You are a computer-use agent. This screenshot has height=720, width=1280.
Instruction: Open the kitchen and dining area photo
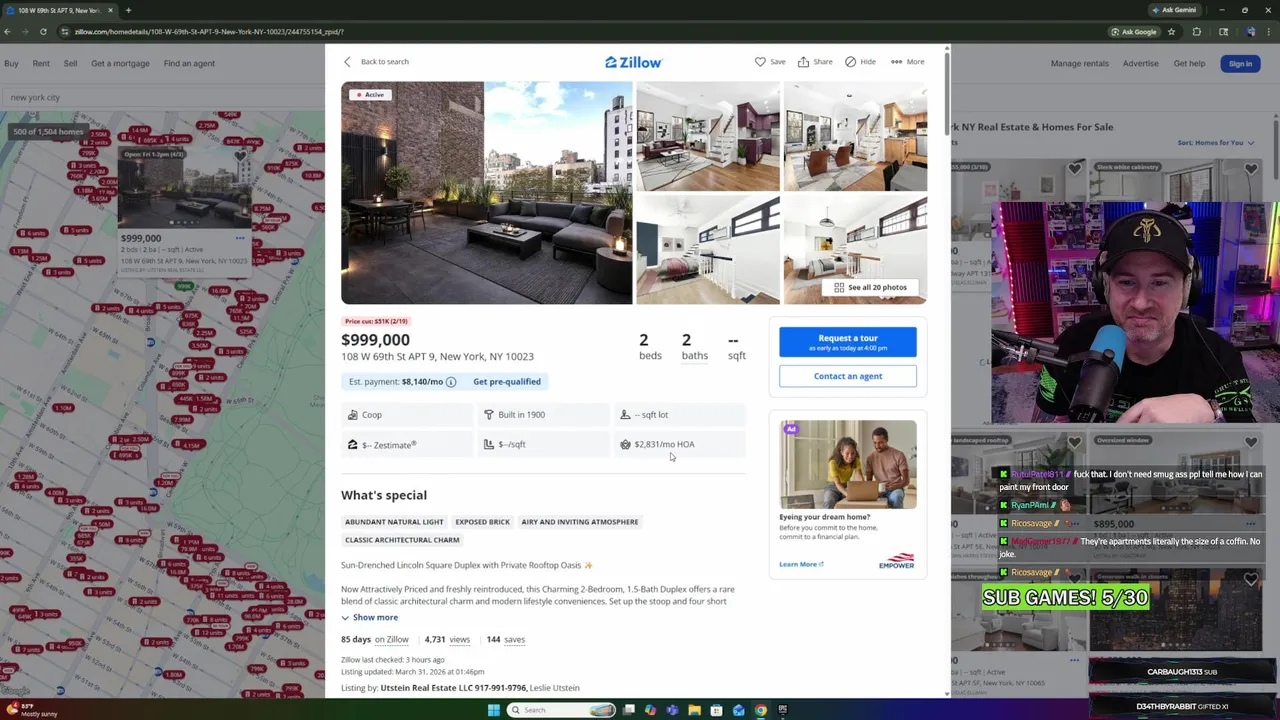(x=855, y=136)
